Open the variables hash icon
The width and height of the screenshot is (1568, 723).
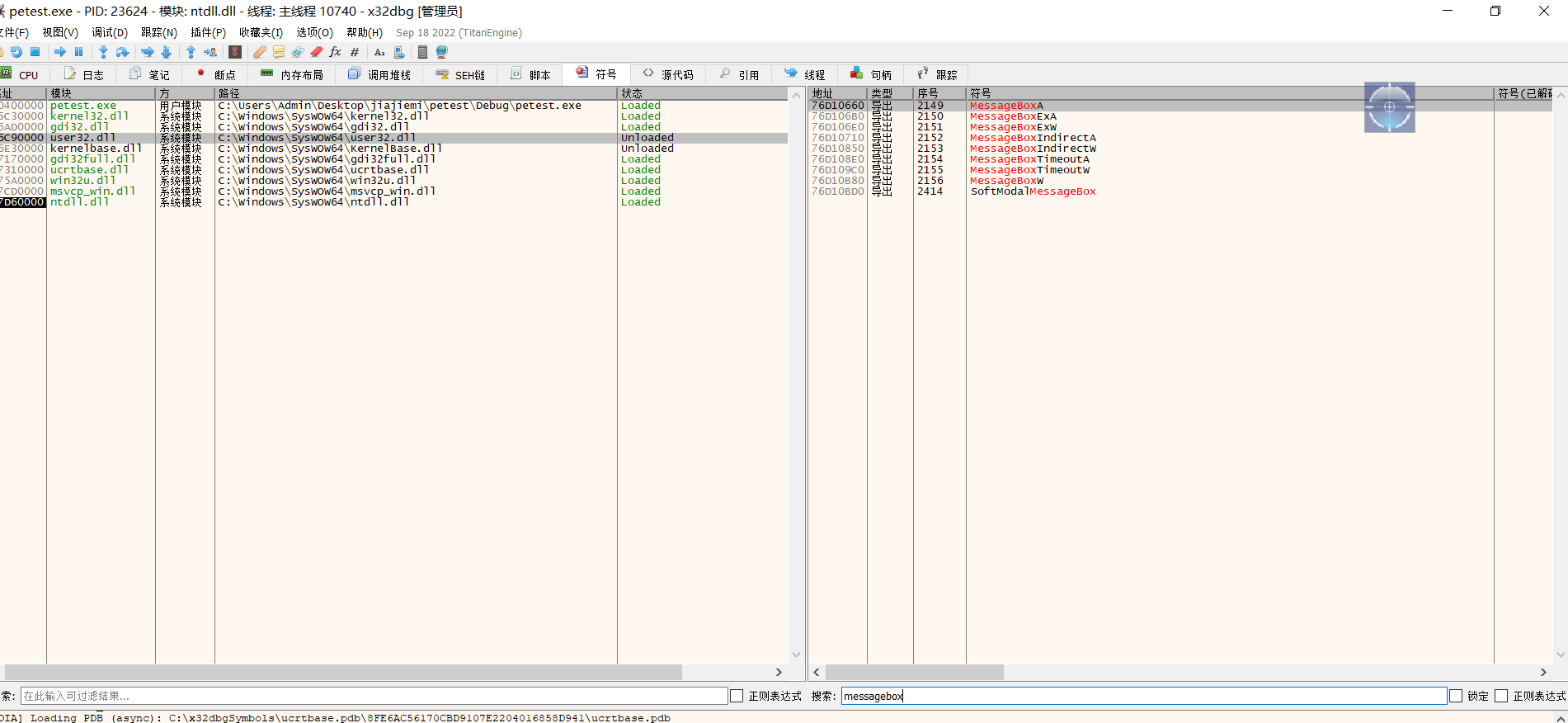[355, 52]
